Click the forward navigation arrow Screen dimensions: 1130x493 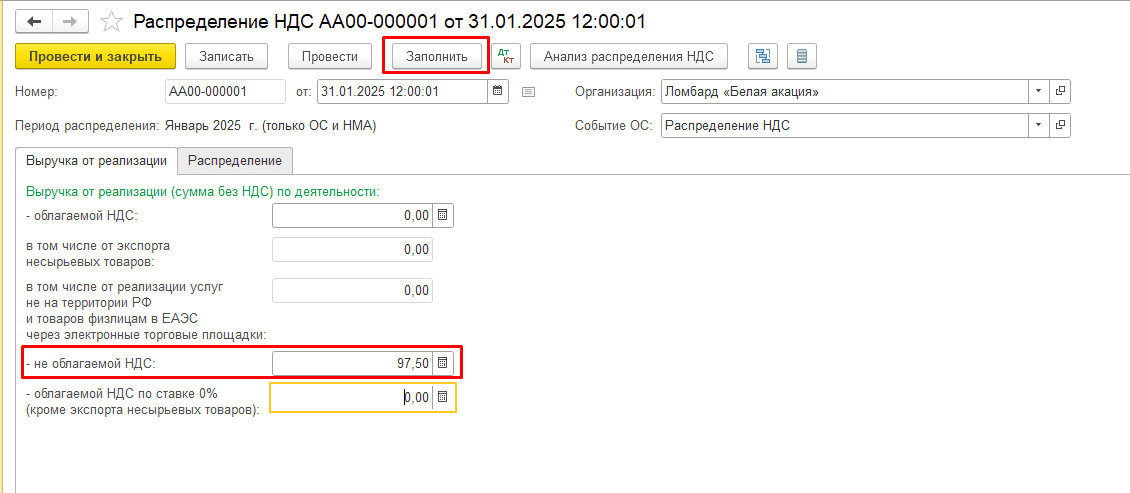[70, 21]
